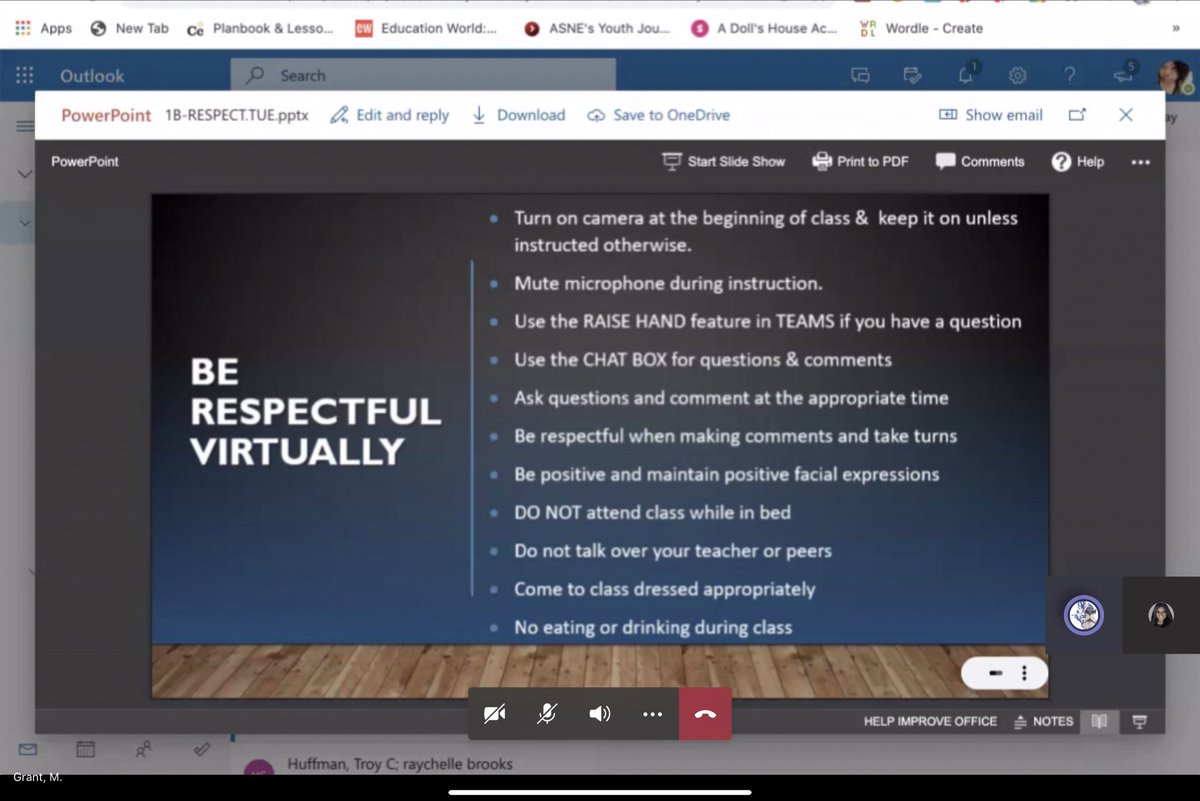Toggle the camera on in the call
Image resolution: width=1200 pixels, height=801 pixels.
[x=495, y=714]
